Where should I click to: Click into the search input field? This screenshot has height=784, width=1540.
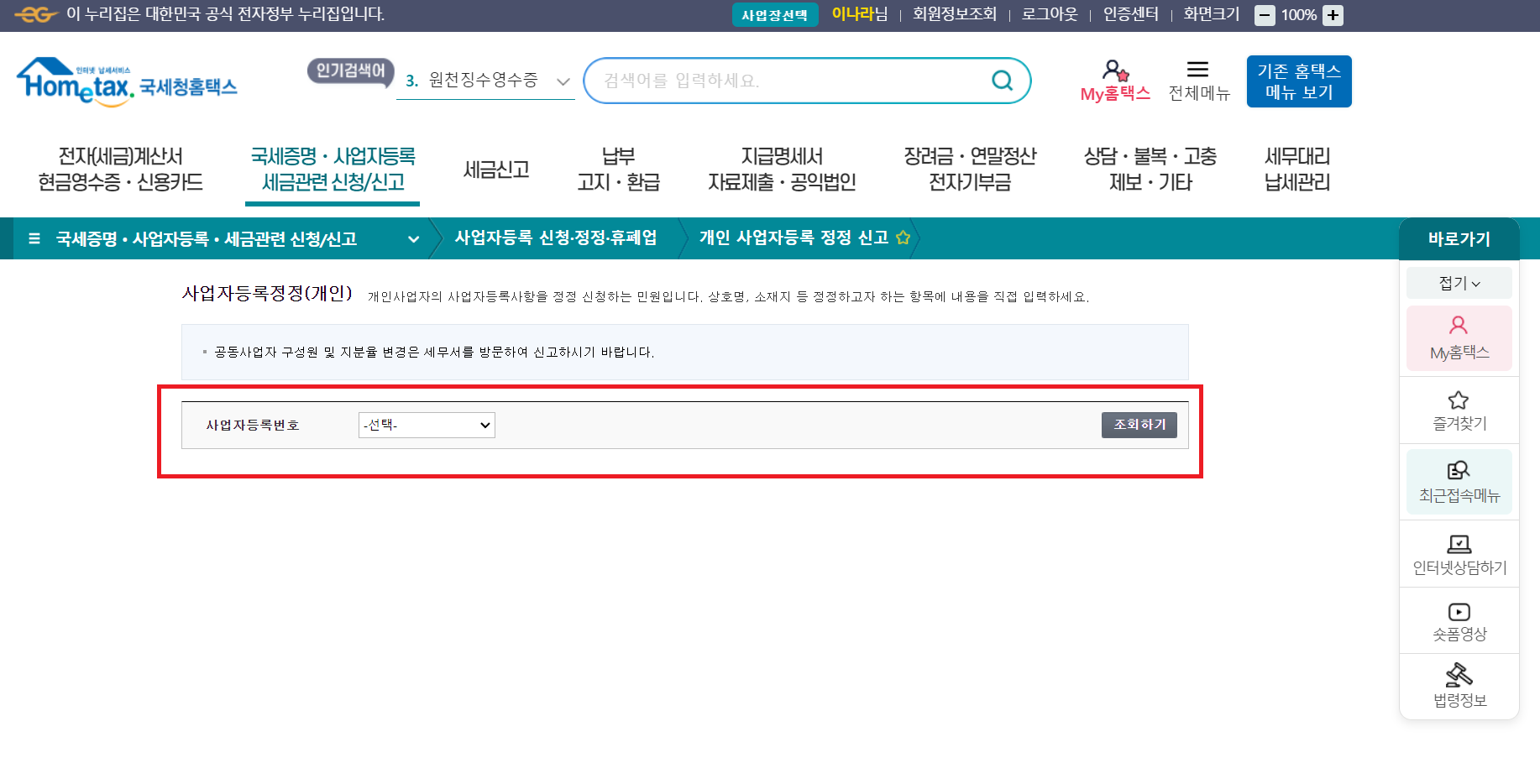tap(789, 81)
